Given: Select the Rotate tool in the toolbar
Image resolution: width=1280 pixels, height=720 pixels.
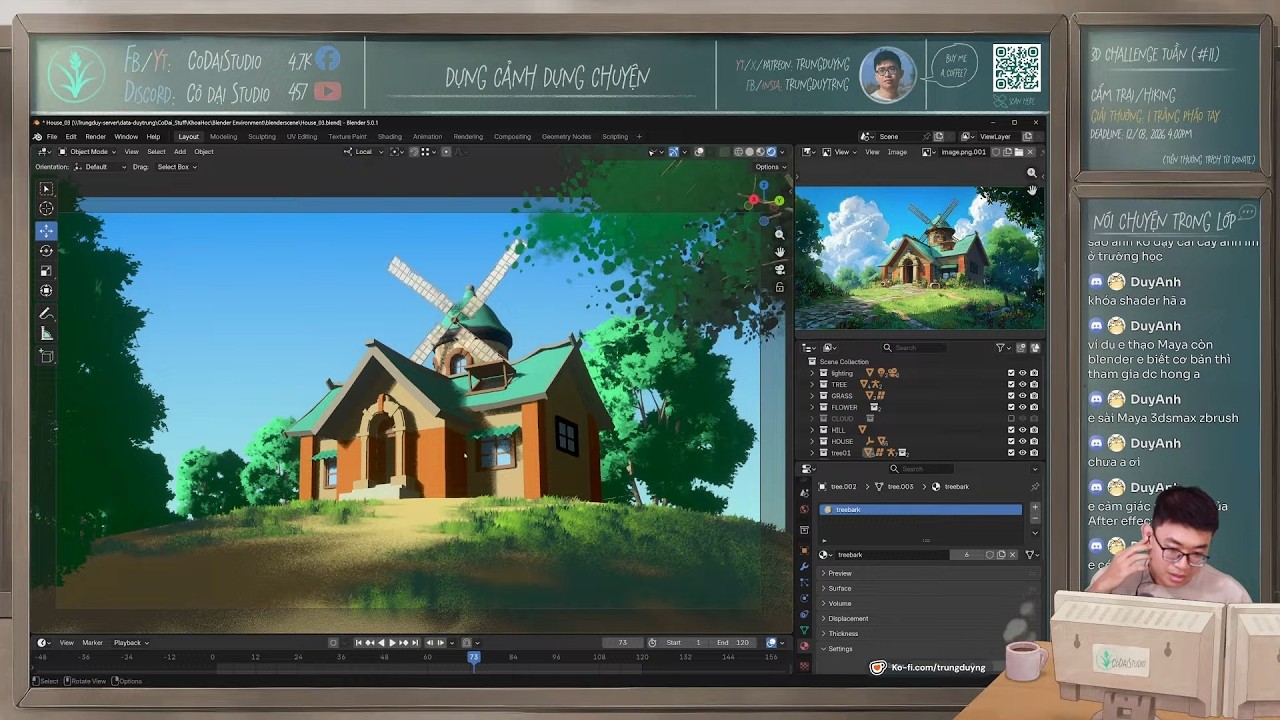Looking at the screenshot, I should click(46, 251).
